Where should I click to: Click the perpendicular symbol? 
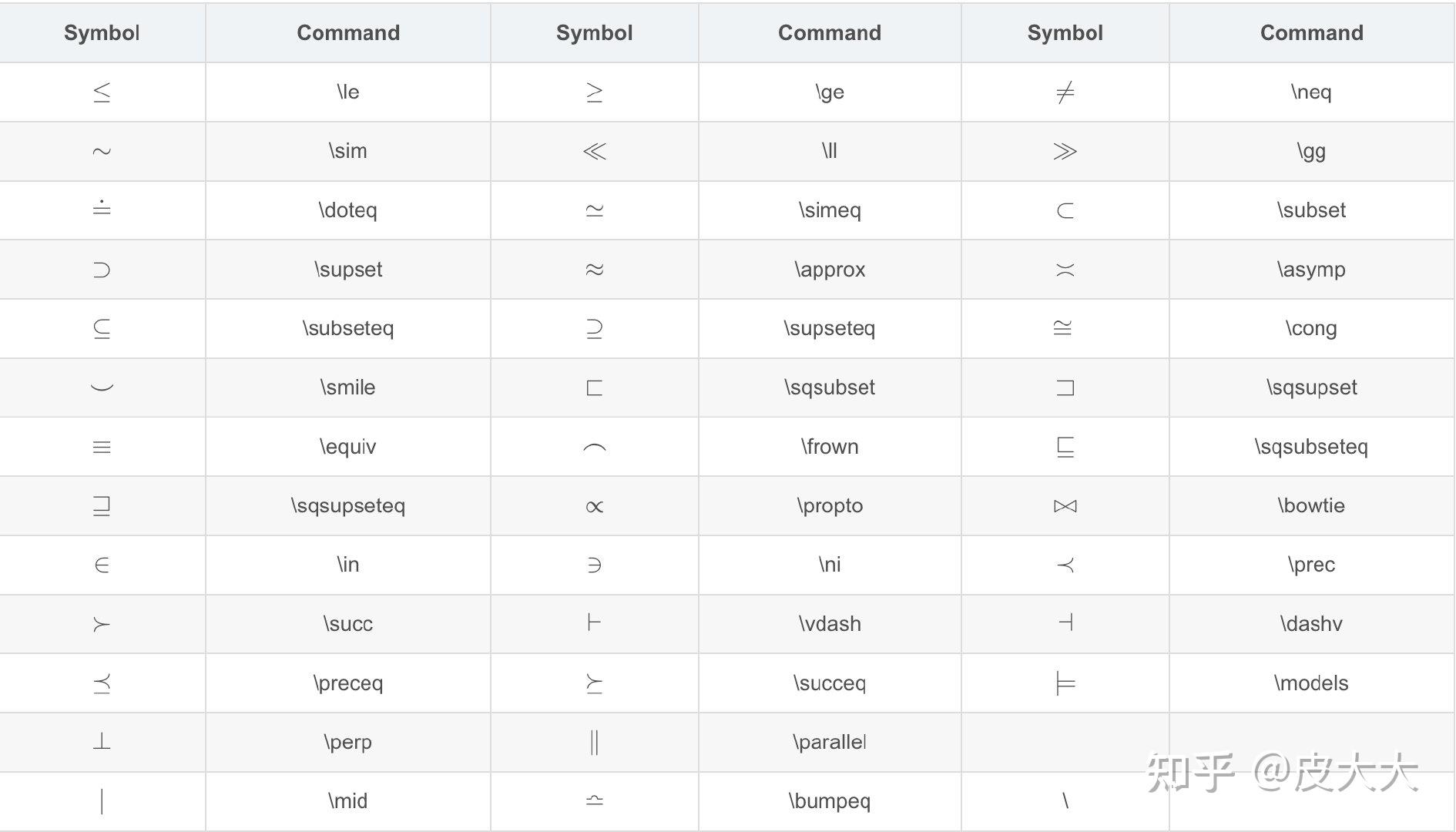coord(102,742)
